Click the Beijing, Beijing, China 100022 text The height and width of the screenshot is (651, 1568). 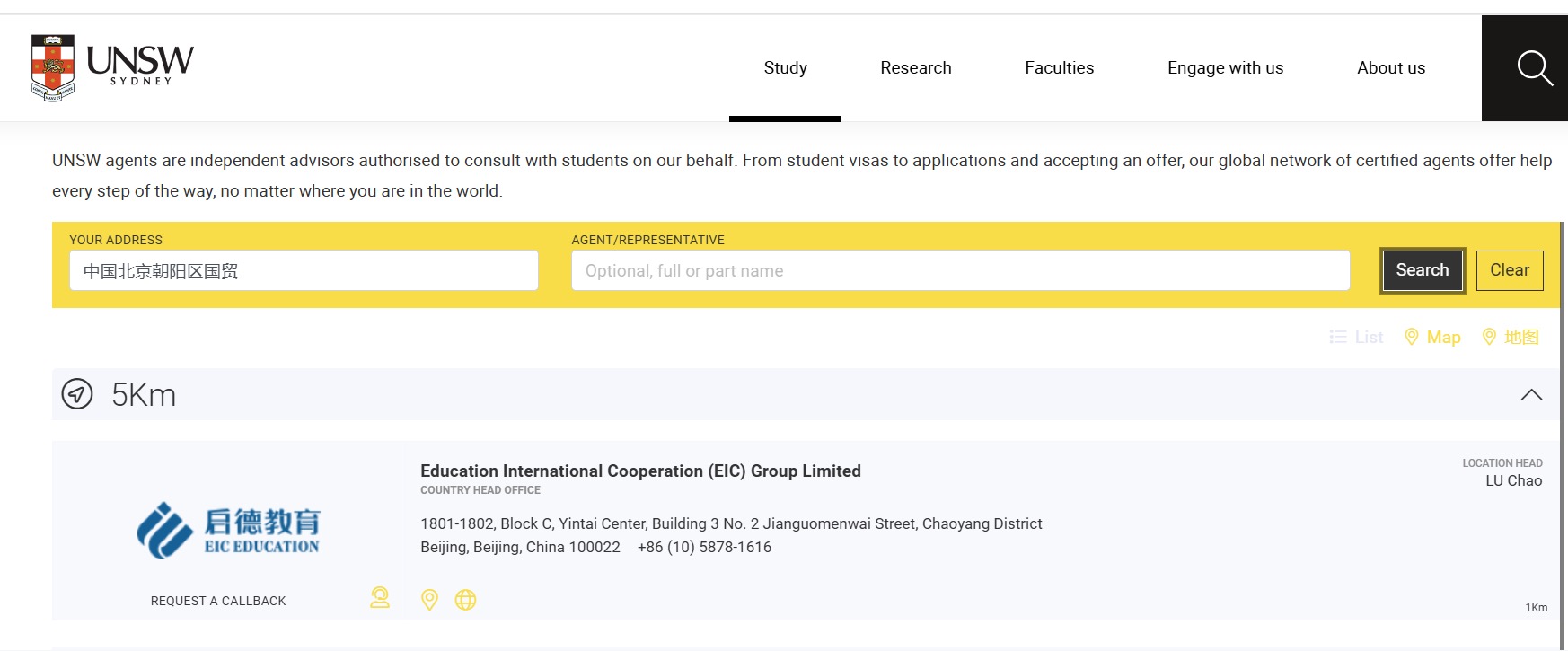tap(520, 547)
